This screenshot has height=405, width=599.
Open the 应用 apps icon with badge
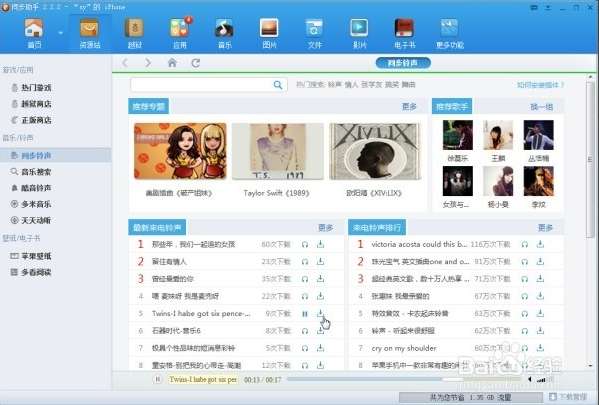click(180, 34)
